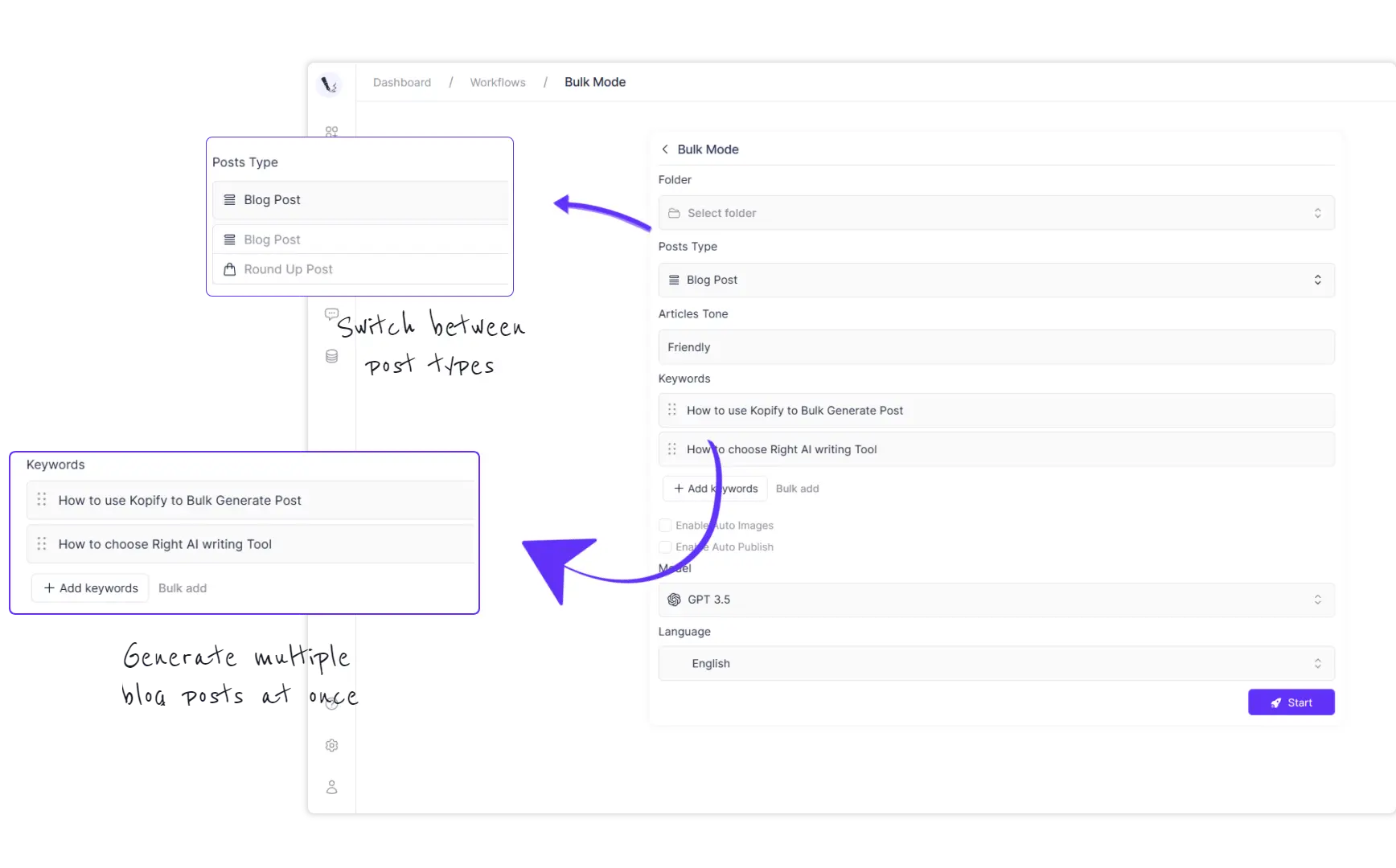
Task: Go to Dashboard breadcrumb
Action: point(401,82)
